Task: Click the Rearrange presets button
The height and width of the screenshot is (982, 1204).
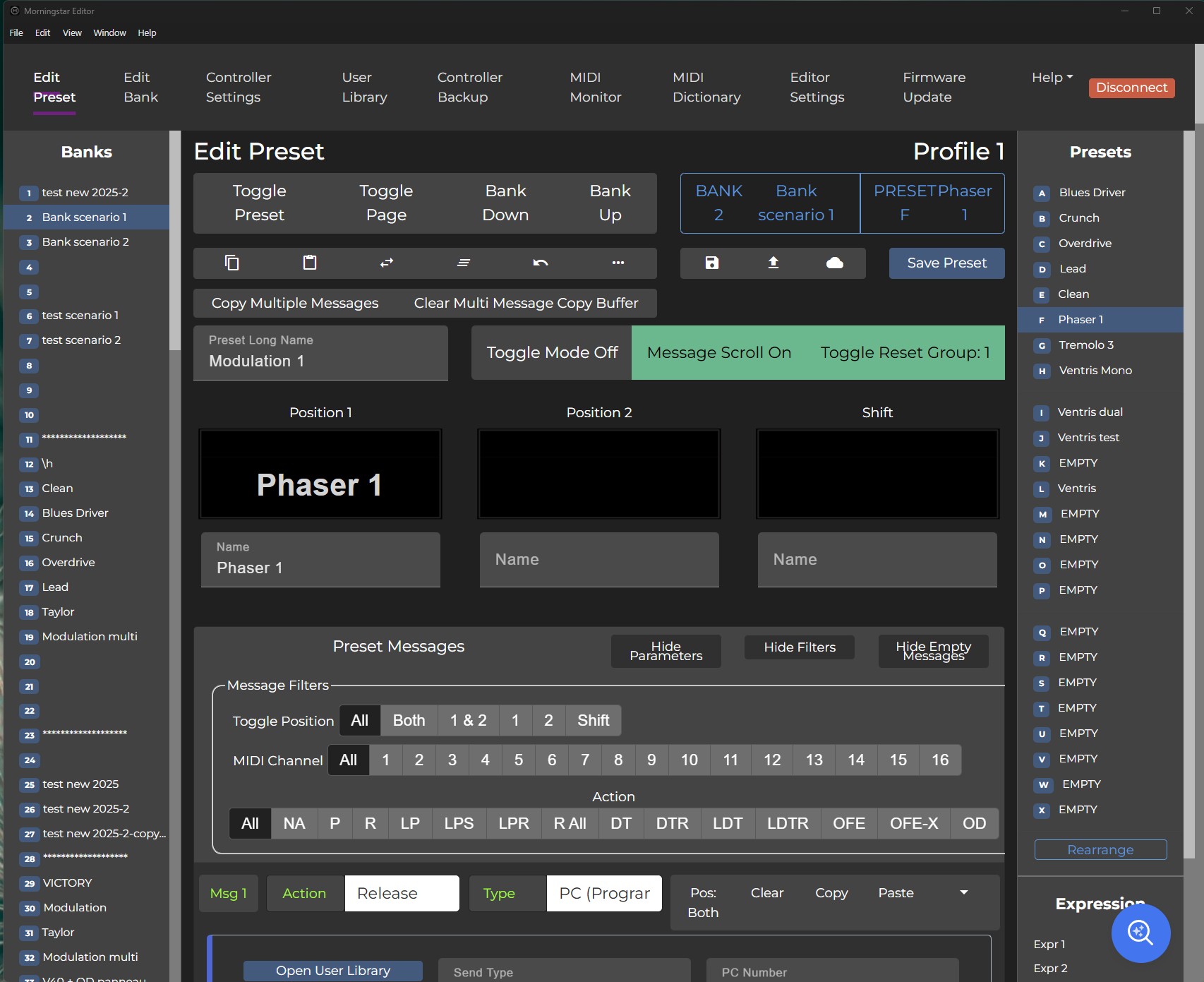Action: coord(1100,849)
